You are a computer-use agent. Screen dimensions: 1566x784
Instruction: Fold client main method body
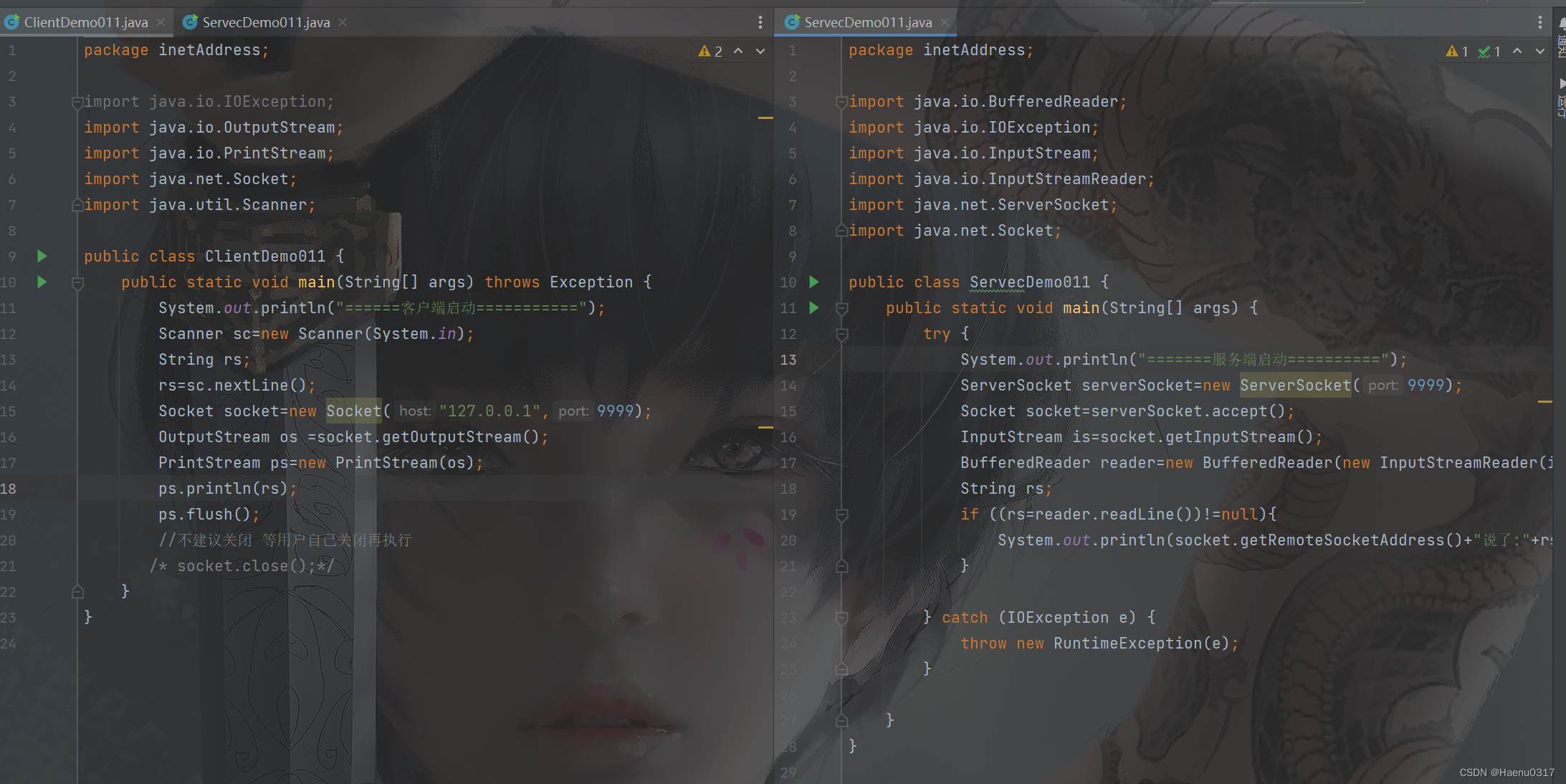[77, 283]
